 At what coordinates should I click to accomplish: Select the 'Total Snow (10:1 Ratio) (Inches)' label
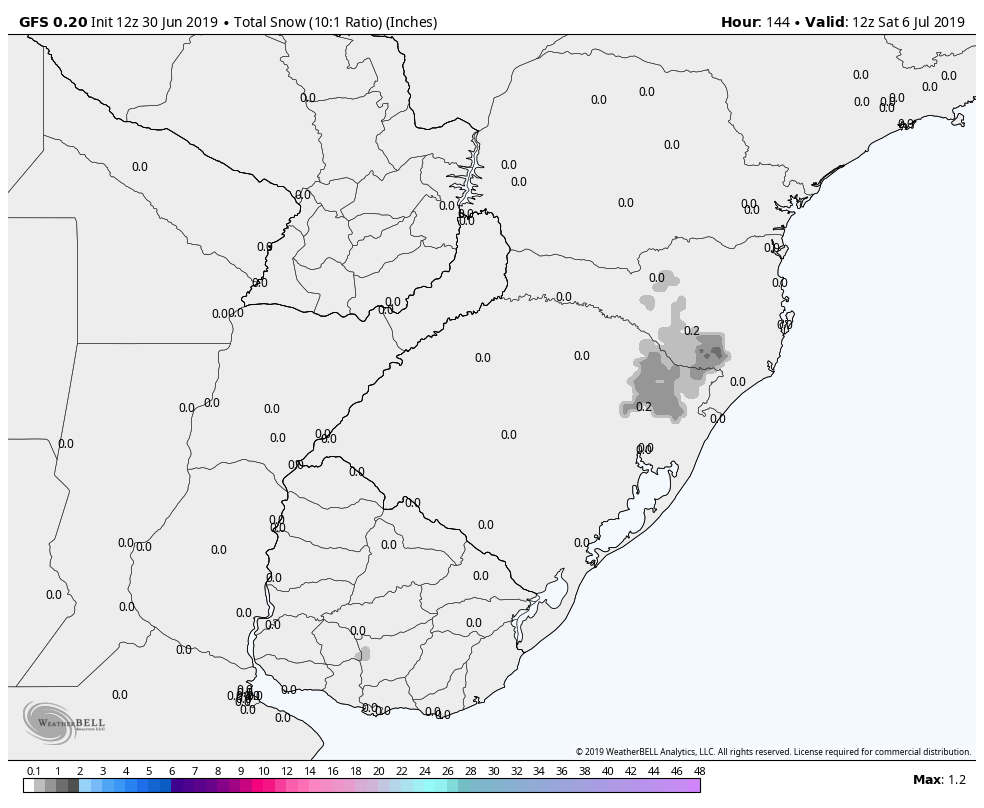coord(335,22)
